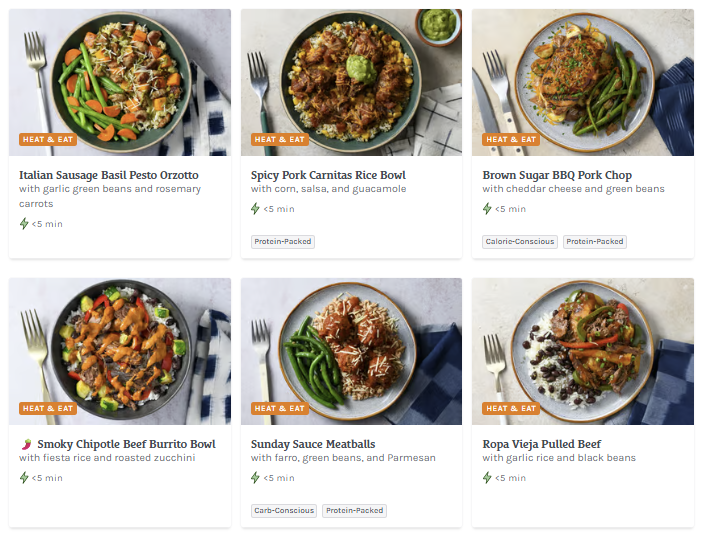Click lightning icon on Smoky Chipotle Beef card
The image size is (703, 535).
tap(24, 478)
